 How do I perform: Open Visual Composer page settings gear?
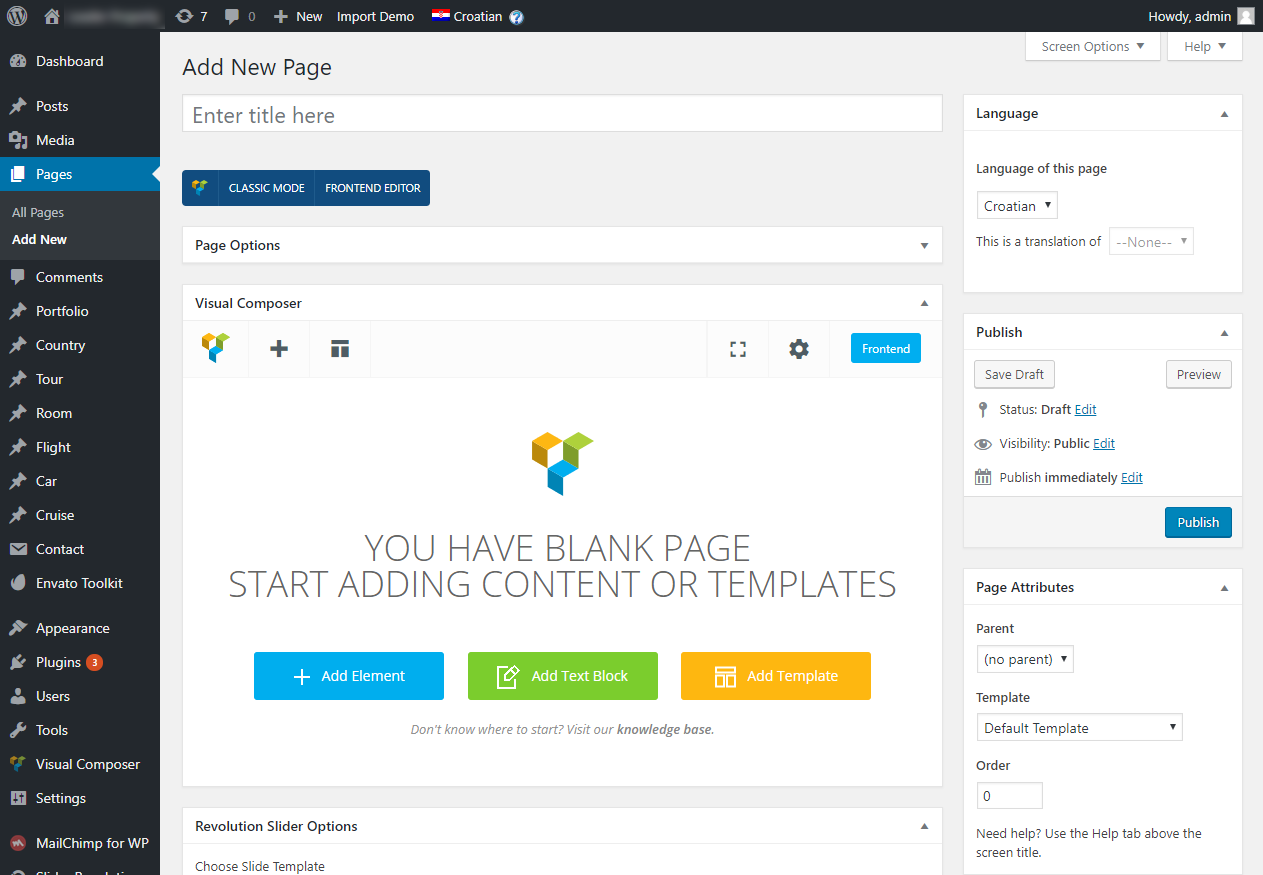point(798,349)
